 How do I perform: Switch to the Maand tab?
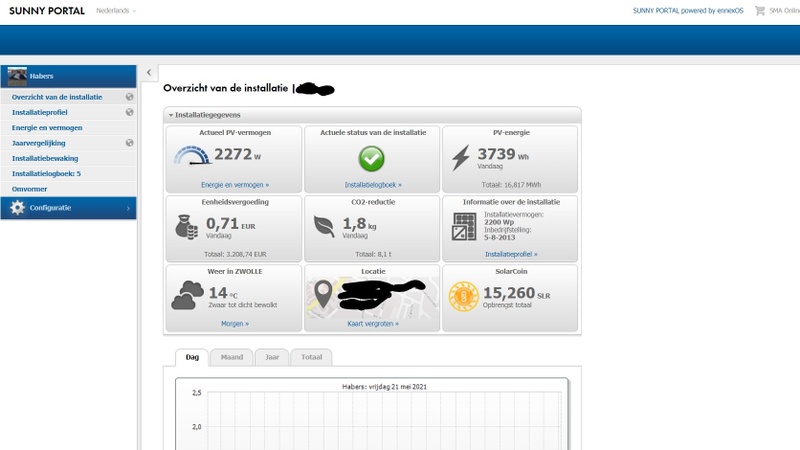pyautogui.click(x=232, y=357)
